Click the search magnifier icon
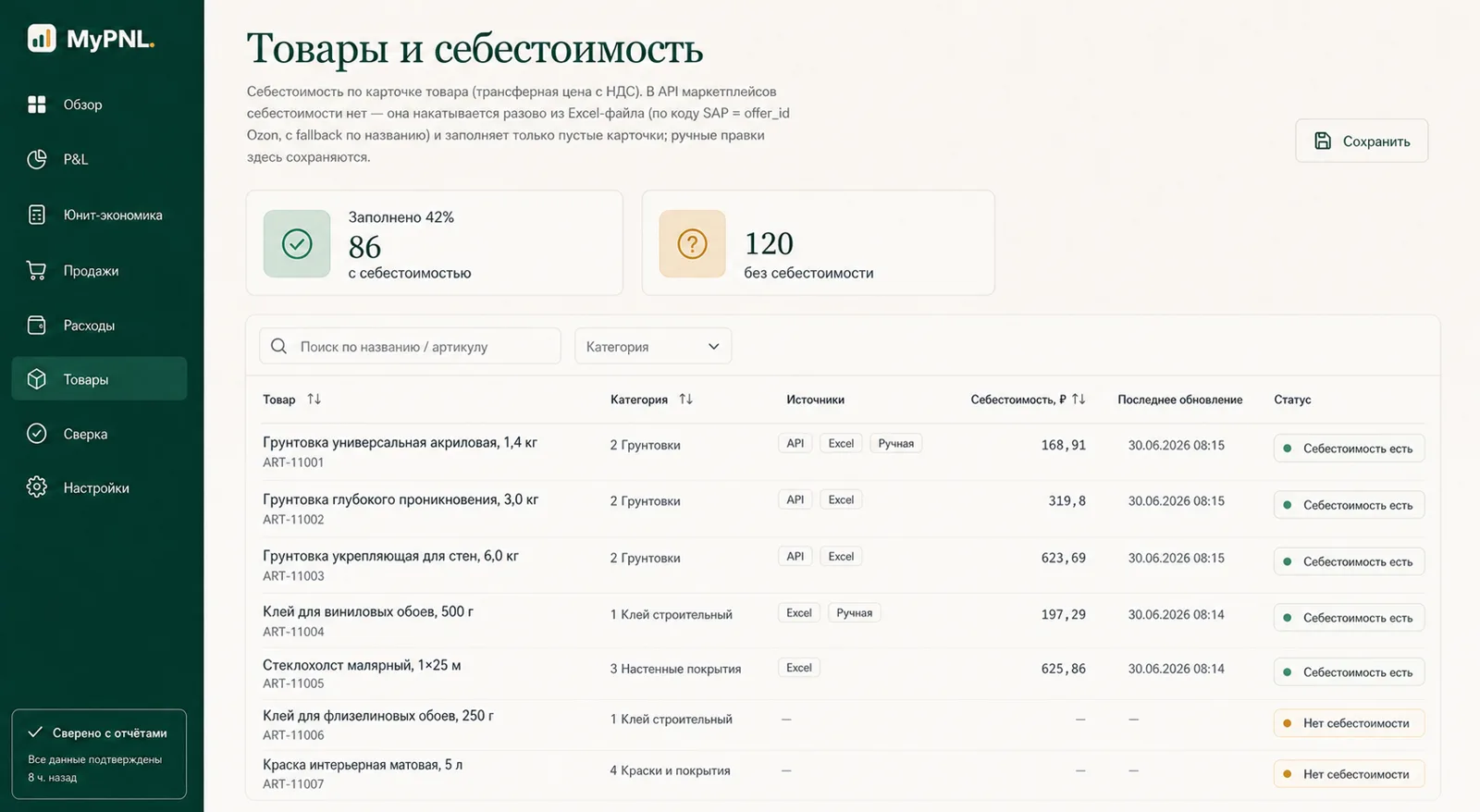 click(278, 346)
